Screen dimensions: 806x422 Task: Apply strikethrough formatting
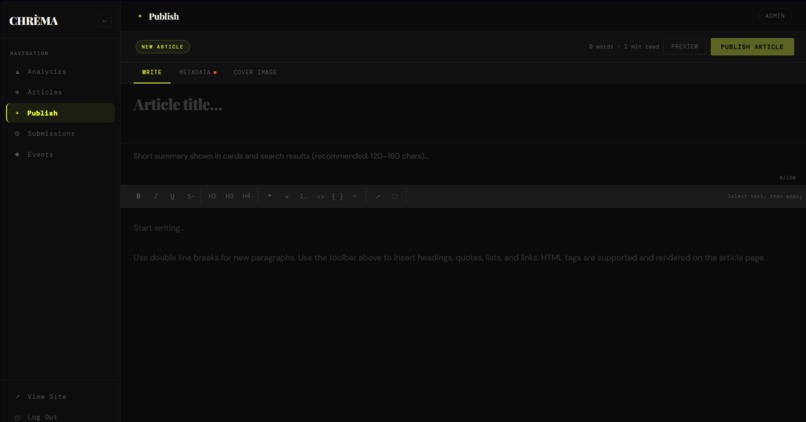(190, 196)
